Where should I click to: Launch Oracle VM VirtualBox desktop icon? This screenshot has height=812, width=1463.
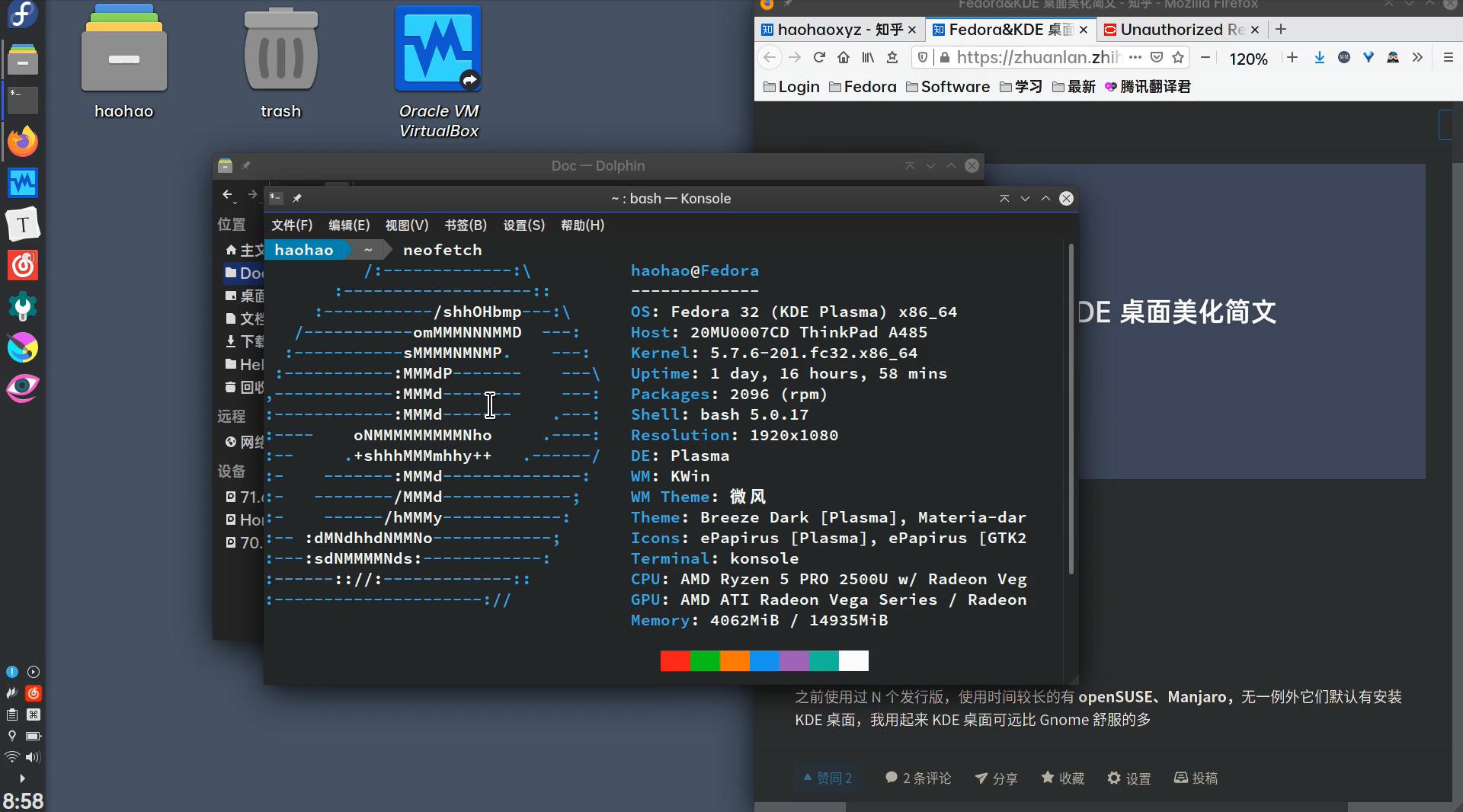[438, 48]
